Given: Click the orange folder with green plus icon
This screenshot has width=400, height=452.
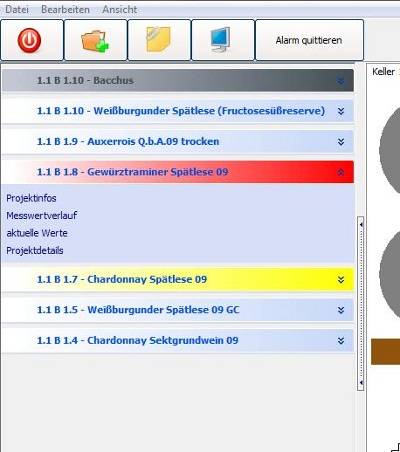Looking at the screenshot, I should [95, 41].
